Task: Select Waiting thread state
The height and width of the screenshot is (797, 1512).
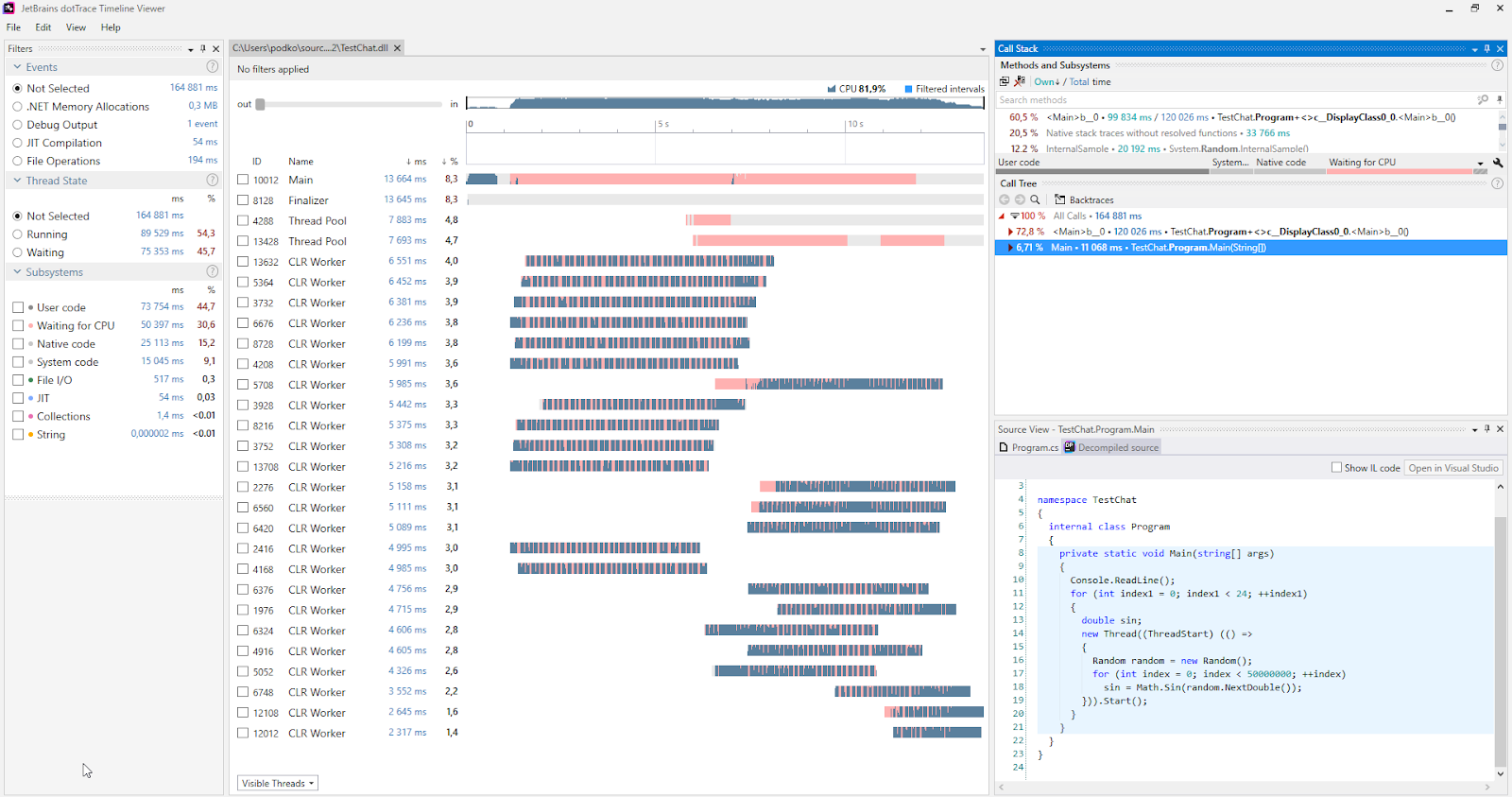Action: click(17, 252)
